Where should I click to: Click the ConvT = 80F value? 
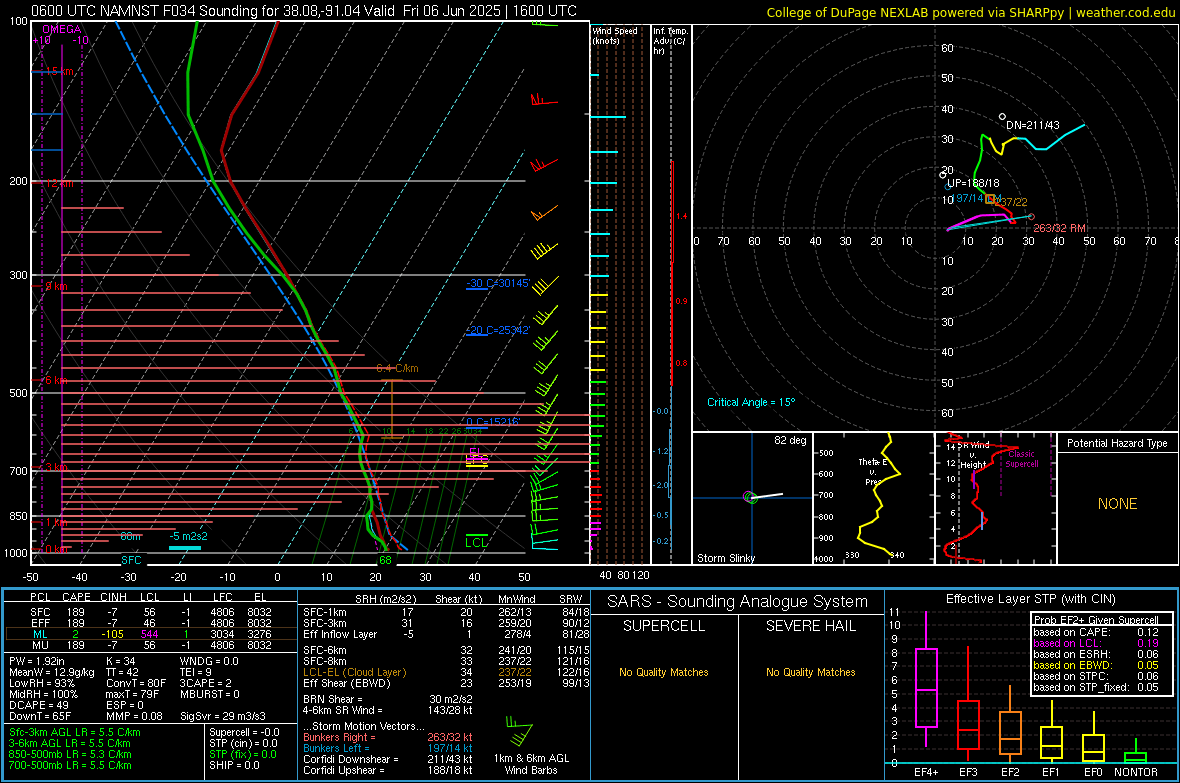[135, 683]
